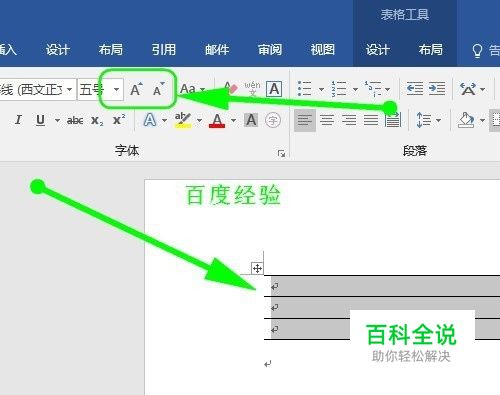Screen dimensions: 500x395
Task: Clear all formatting with the eraser icon
Action: tap(231, 88)
